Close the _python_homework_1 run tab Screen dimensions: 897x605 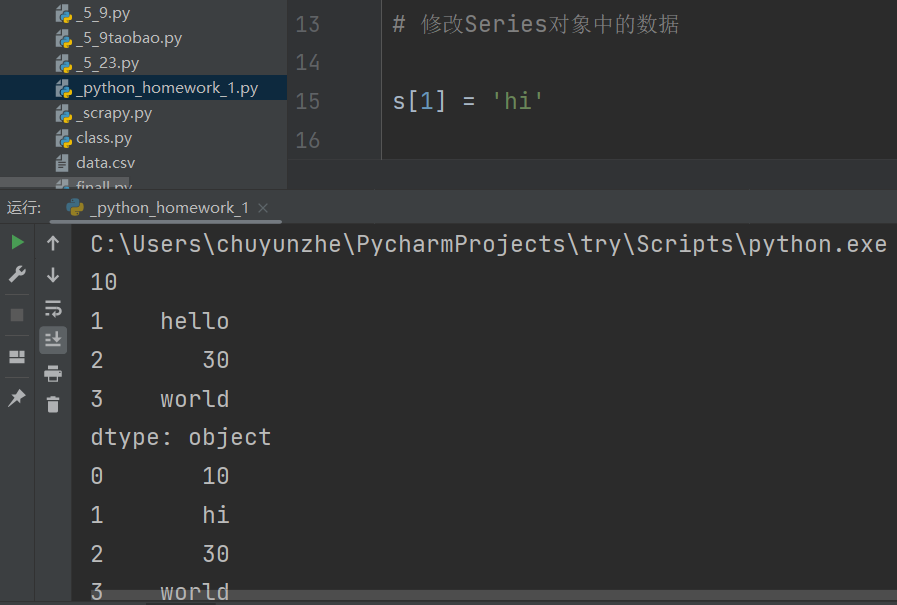click(x=263, y=208)
